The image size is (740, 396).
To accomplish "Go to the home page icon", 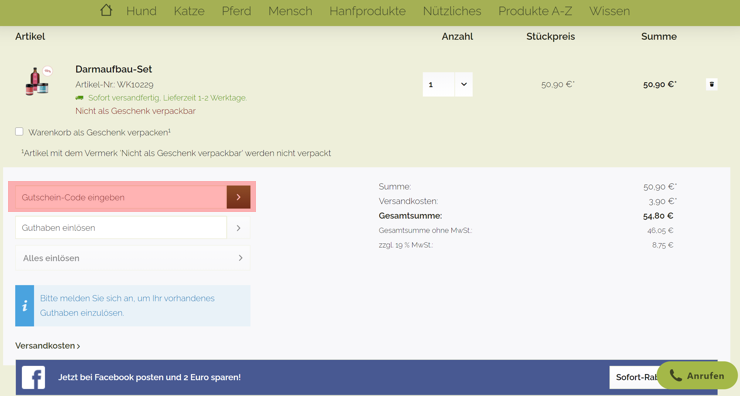I will point(106,10).
